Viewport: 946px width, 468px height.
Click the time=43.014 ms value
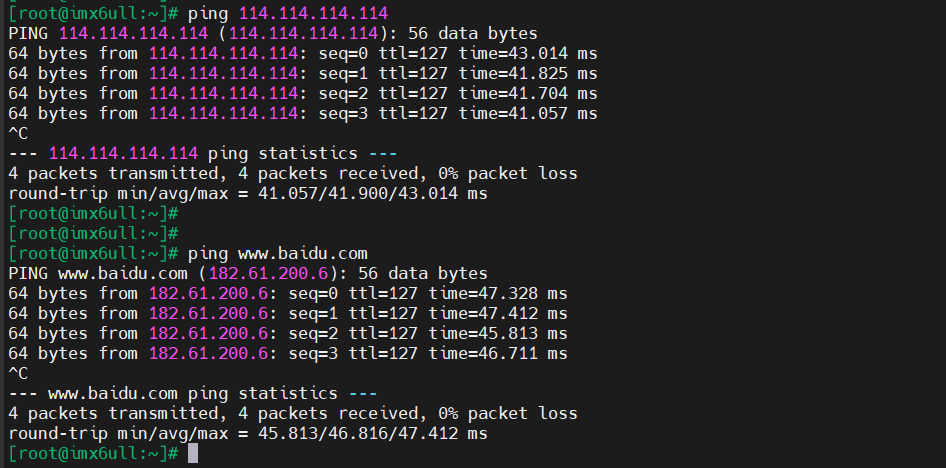(x=528, y=54)
